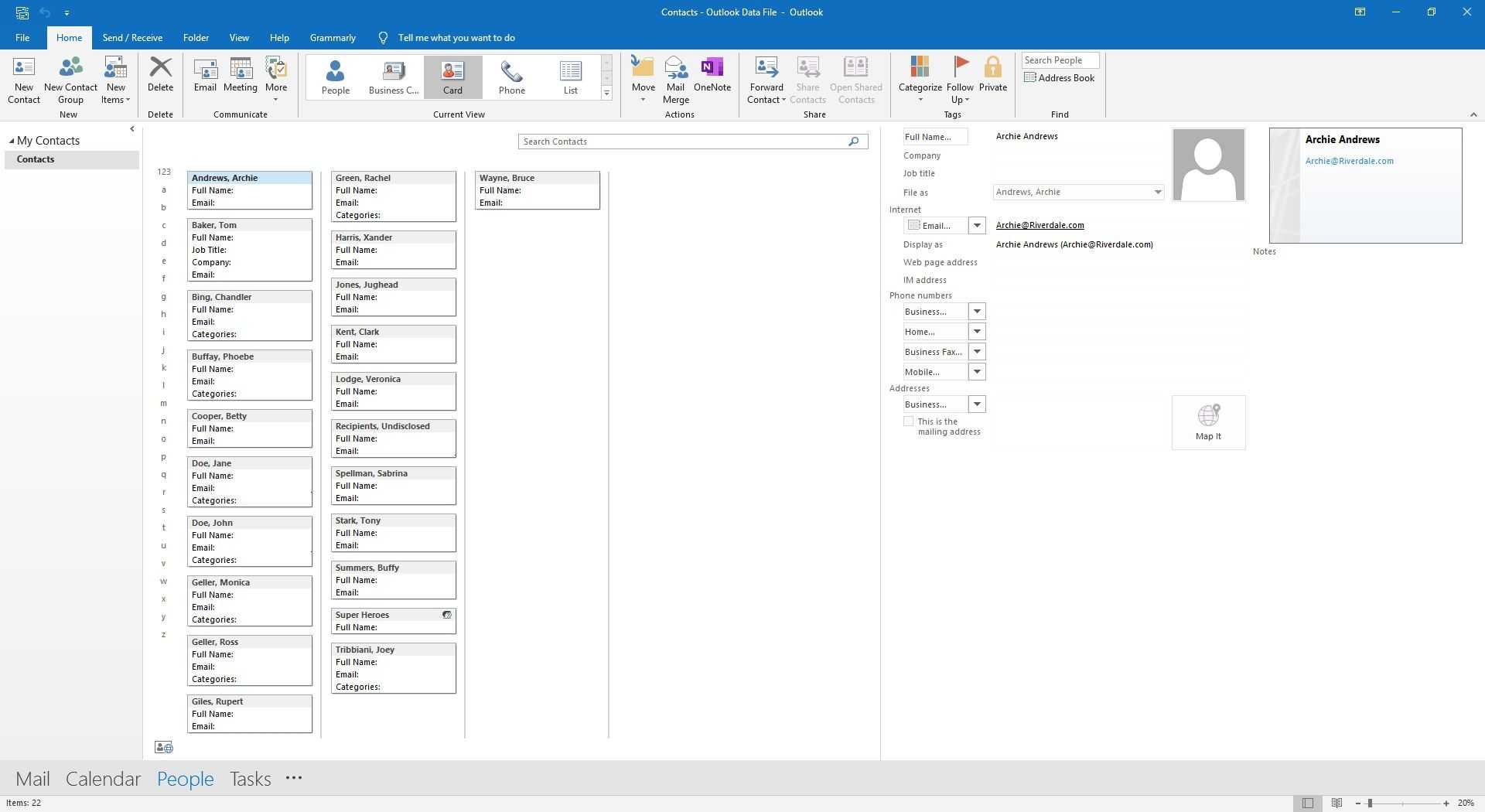1485x812 pixels.
Task: Select the Contacts folder
Action: coord(71,159)
